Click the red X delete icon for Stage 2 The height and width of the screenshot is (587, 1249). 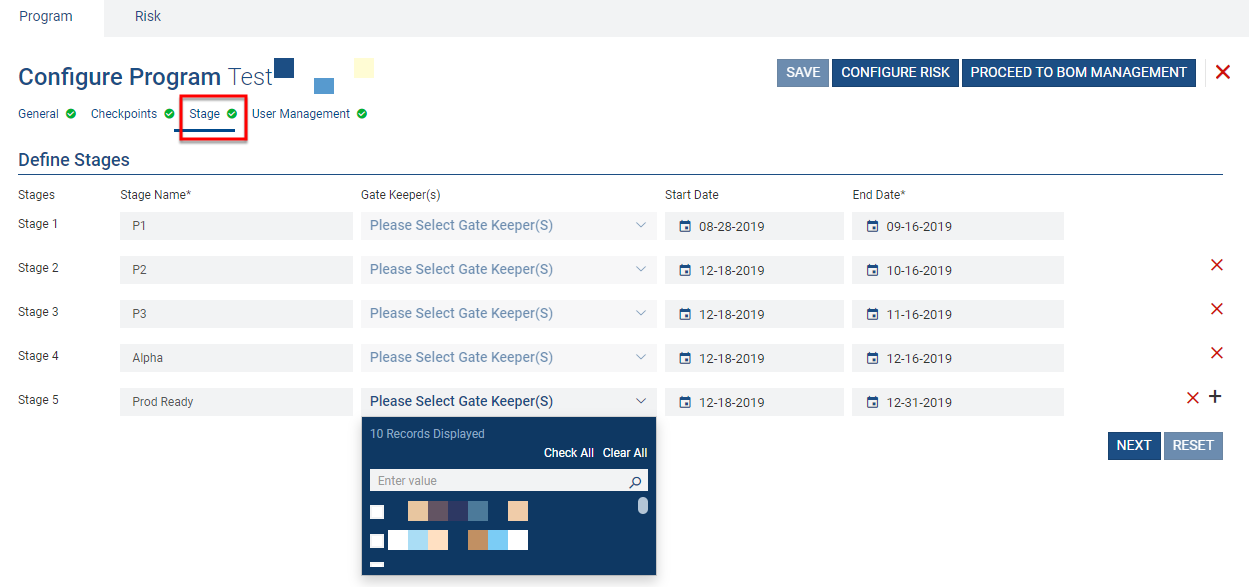(1216, 265)
